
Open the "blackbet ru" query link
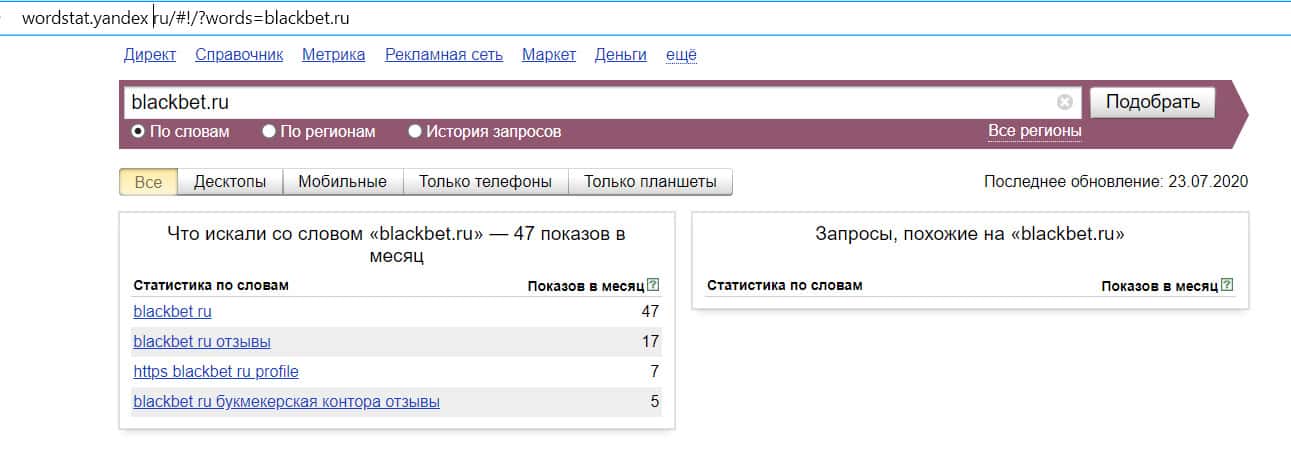(172, 311)
